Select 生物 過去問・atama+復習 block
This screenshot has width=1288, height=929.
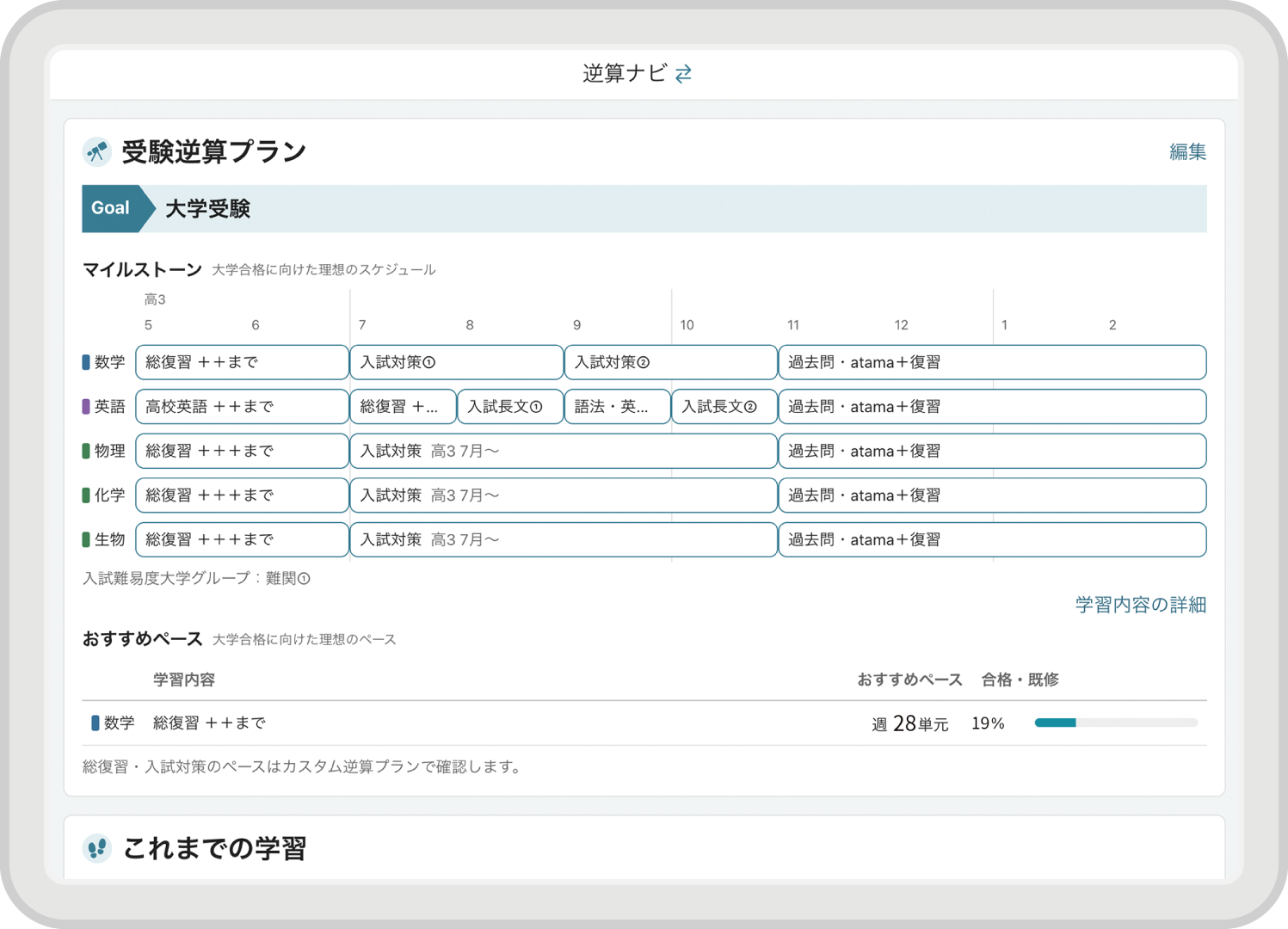click(x=991, y=539)
